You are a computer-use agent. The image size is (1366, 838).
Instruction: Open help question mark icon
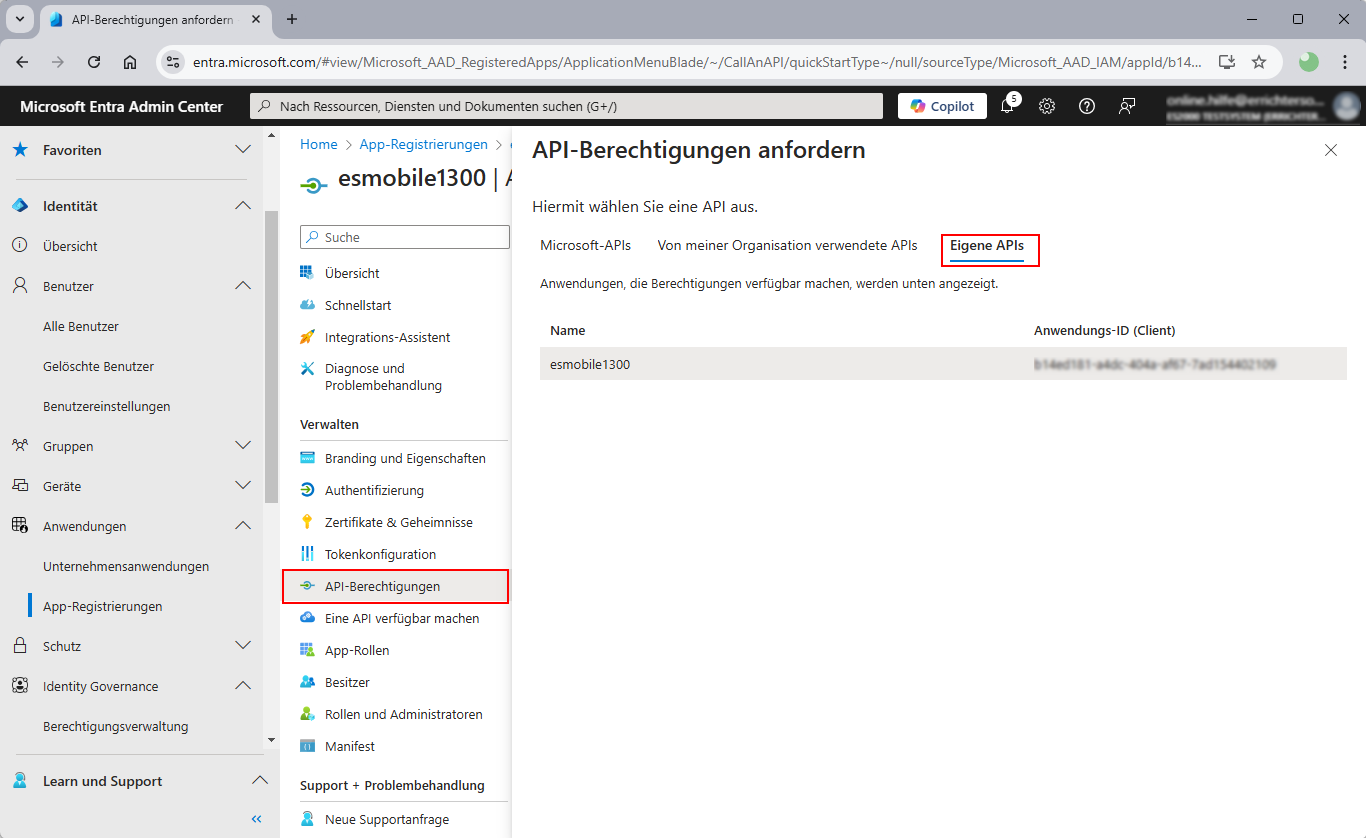(1087, 106)
